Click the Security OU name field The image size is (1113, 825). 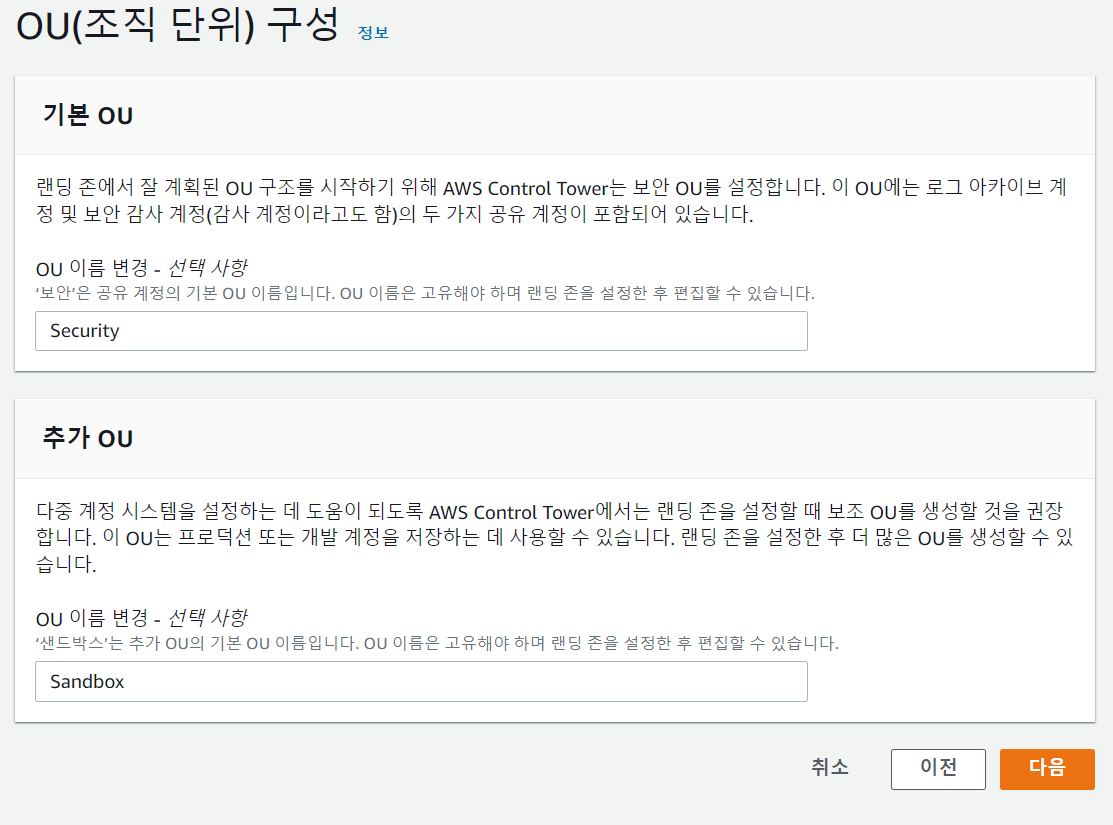pos(420,331)
